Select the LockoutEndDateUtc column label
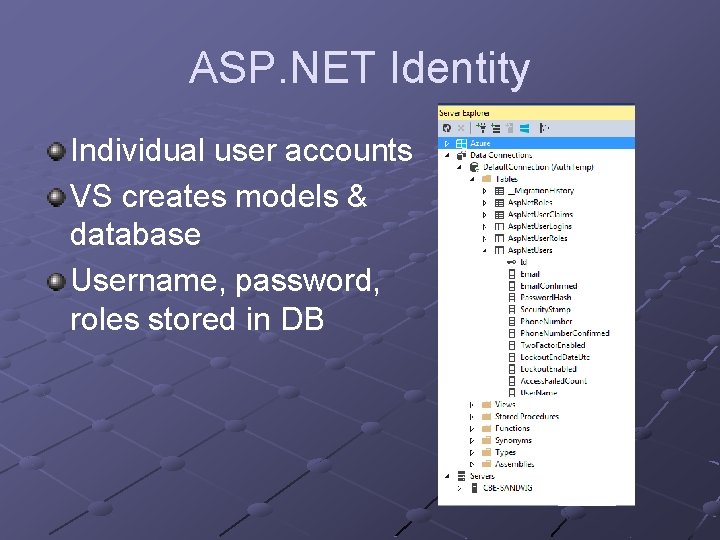The height and width of the screenshot is (540, 720). 555,357
